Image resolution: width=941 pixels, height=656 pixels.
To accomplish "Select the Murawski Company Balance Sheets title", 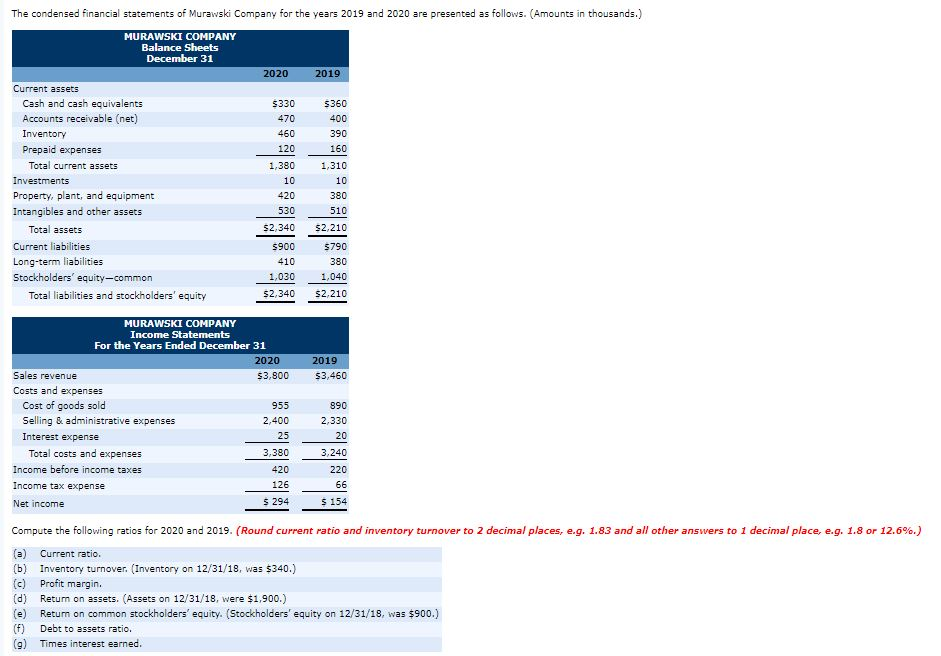I will click(x=180, y=47).
